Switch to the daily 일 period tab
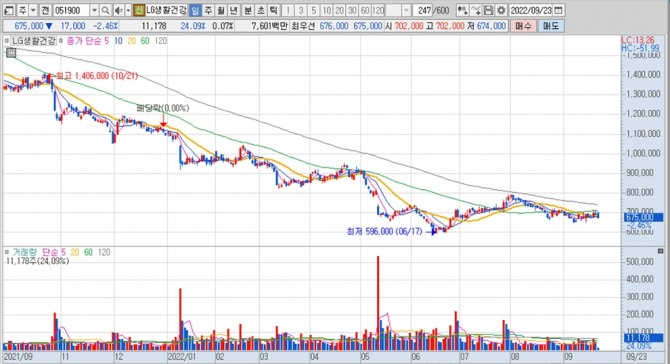The height and width of the screenshot is (364, 670). [195, 10]
